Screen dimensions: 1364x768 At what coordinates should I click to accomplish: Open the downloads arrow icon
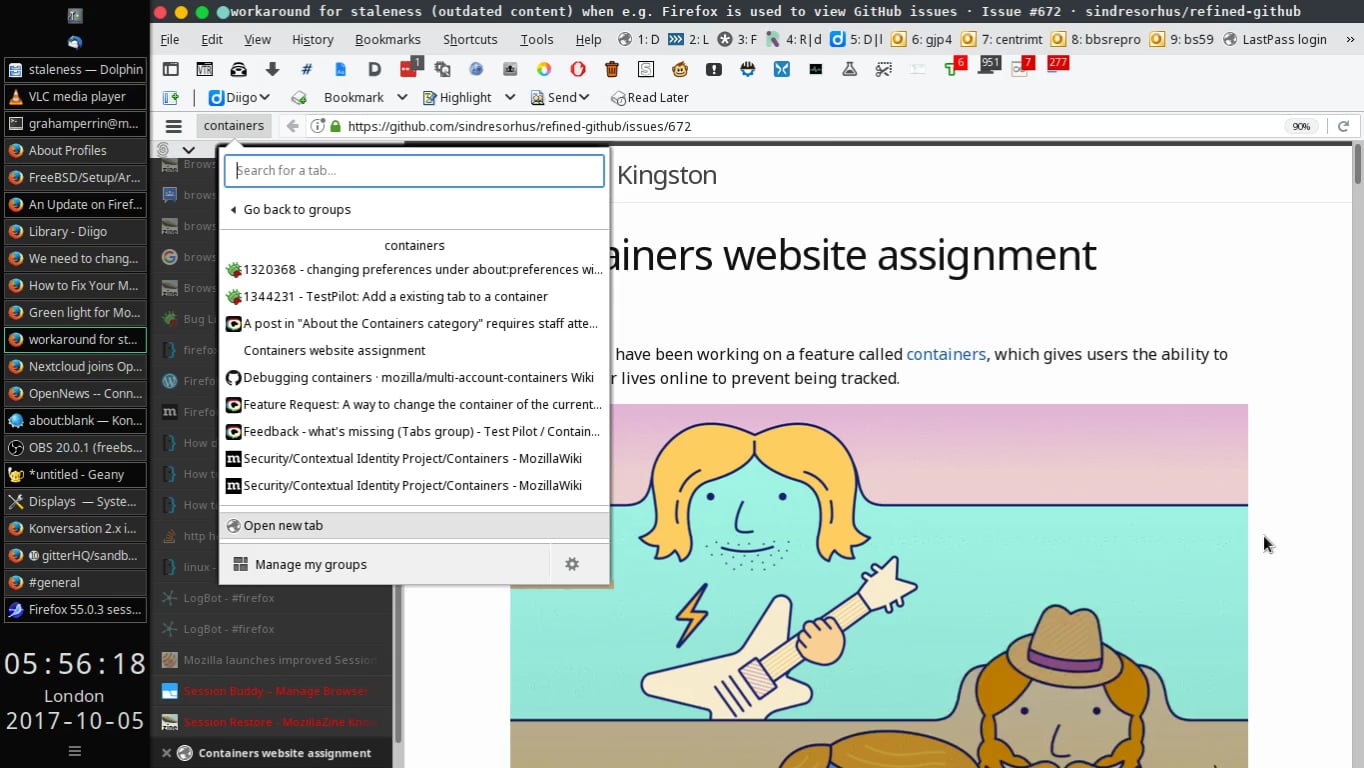(272, 69)
